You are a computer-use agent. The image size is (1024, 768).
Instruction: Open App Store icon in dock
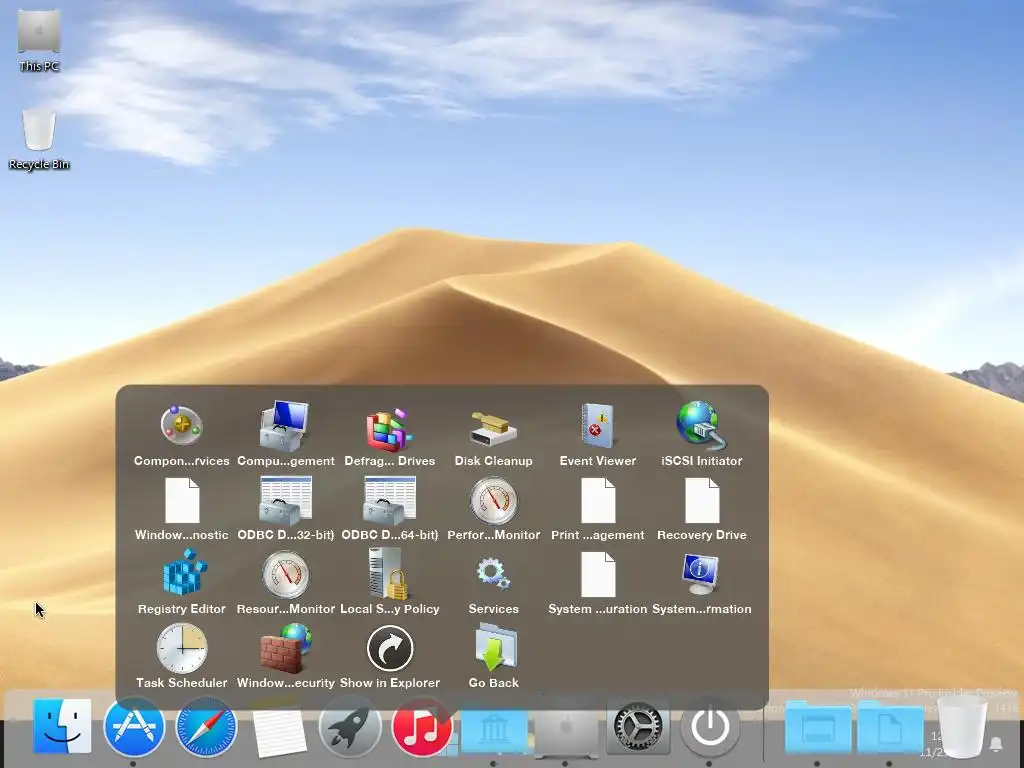[x=134, y=726]
